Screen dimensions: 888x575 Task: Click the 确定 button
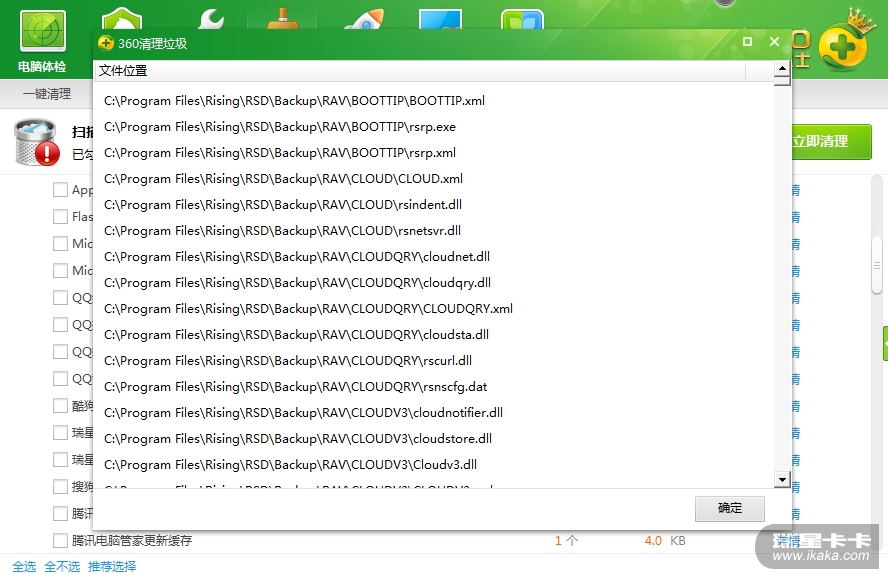coord(730,508)
